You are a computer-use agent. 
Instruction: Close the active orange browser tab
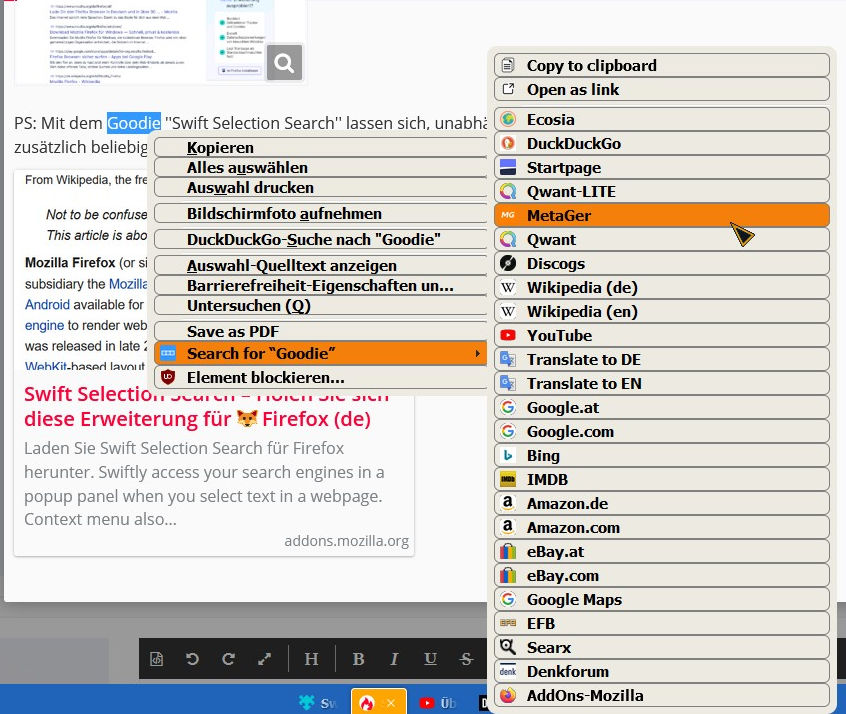tap(392, 703)
